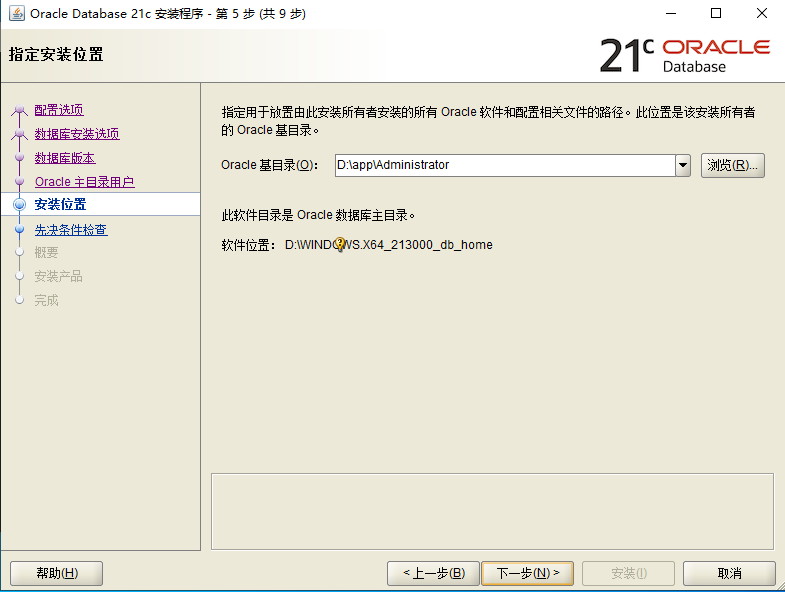Click in the Oracle 基目录 path field

pyautogui.click(x=505, y=165)
